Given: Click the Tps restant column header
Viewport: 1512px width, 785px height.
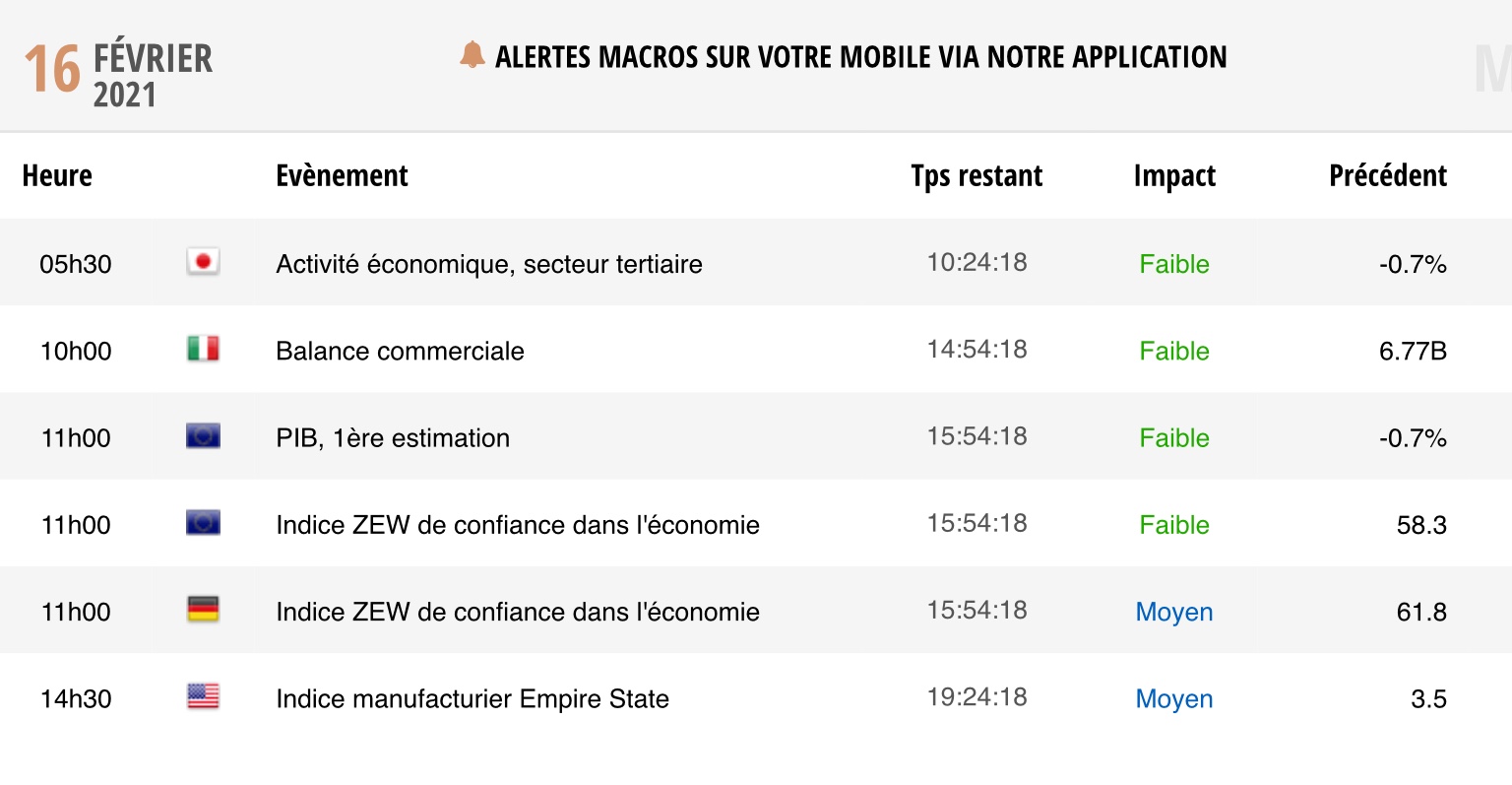Looking at the screenshot, I should coord(976,175).
